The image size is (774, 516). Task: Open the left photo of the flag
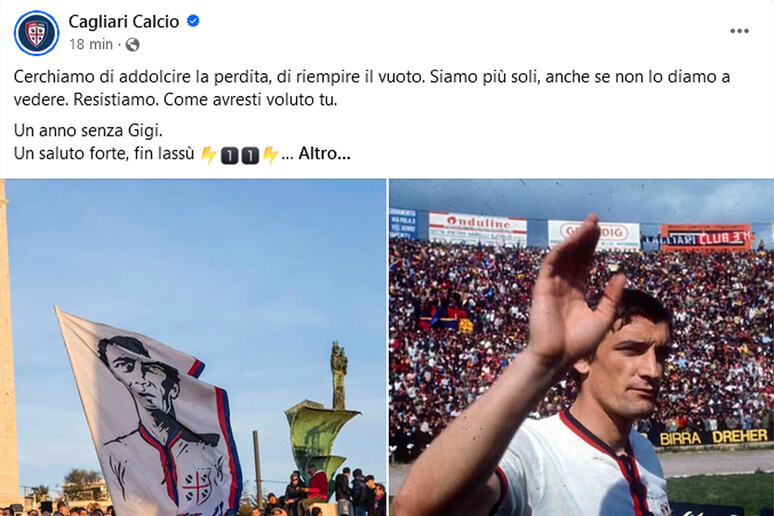click(x=193, y=348)
